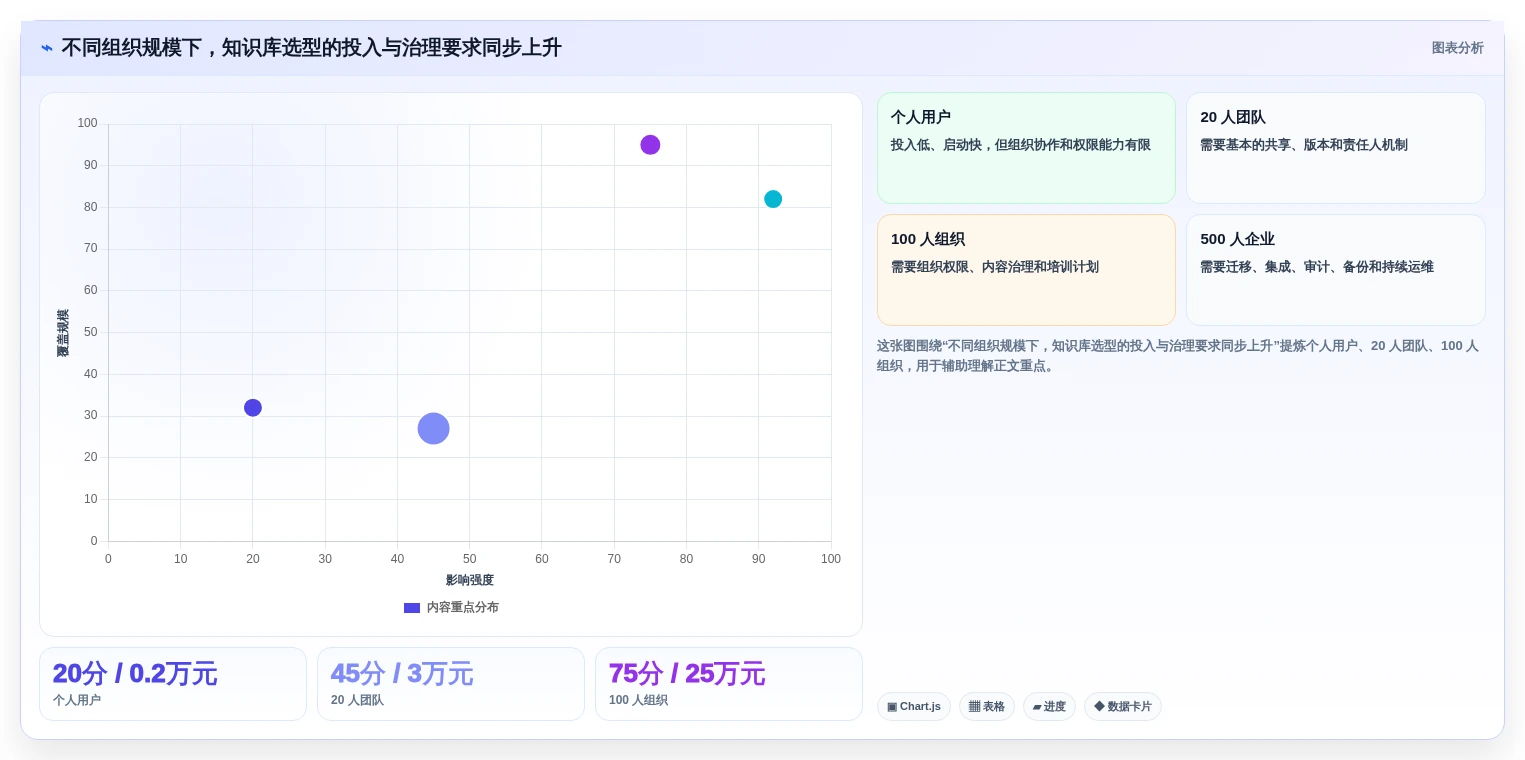Click the 表格 tag chip

point(987,707)
